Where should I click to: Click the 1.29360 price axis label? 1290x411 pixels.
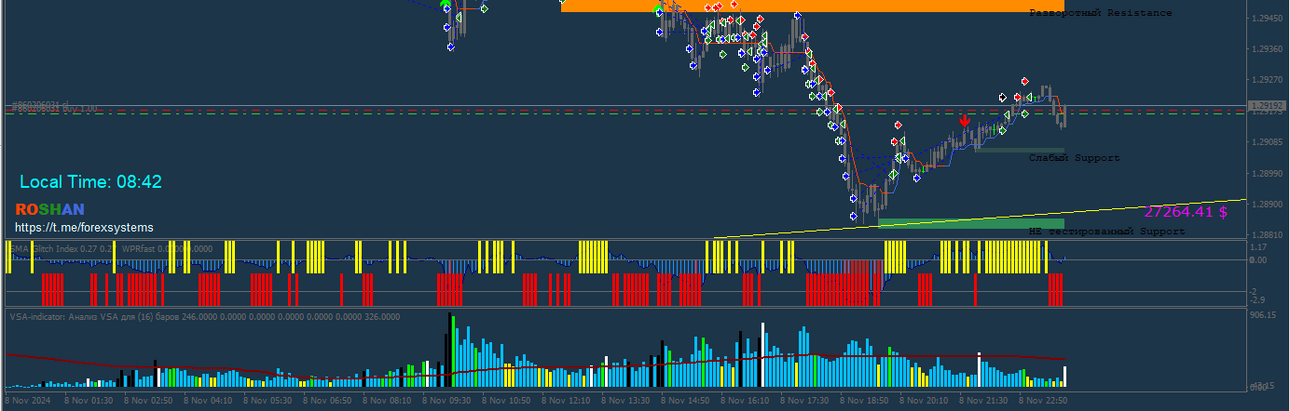[1267, 49]
